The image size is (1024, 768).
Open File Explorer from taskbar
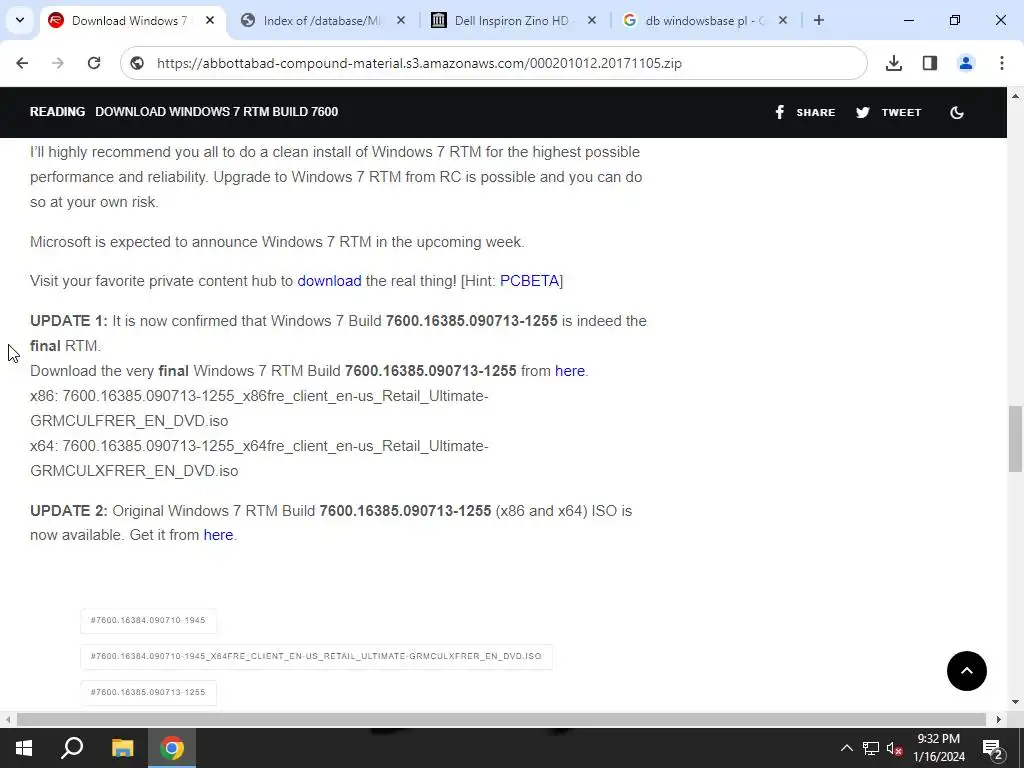tap(122, 748)
